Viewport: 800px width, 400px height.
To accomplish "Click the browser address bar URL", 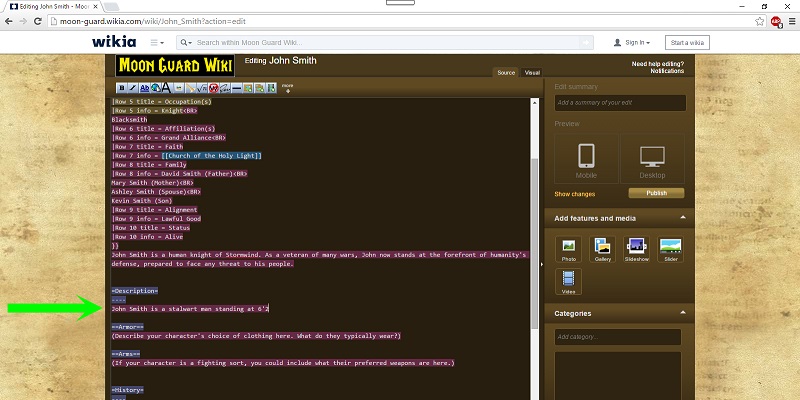I will point(153,21).
